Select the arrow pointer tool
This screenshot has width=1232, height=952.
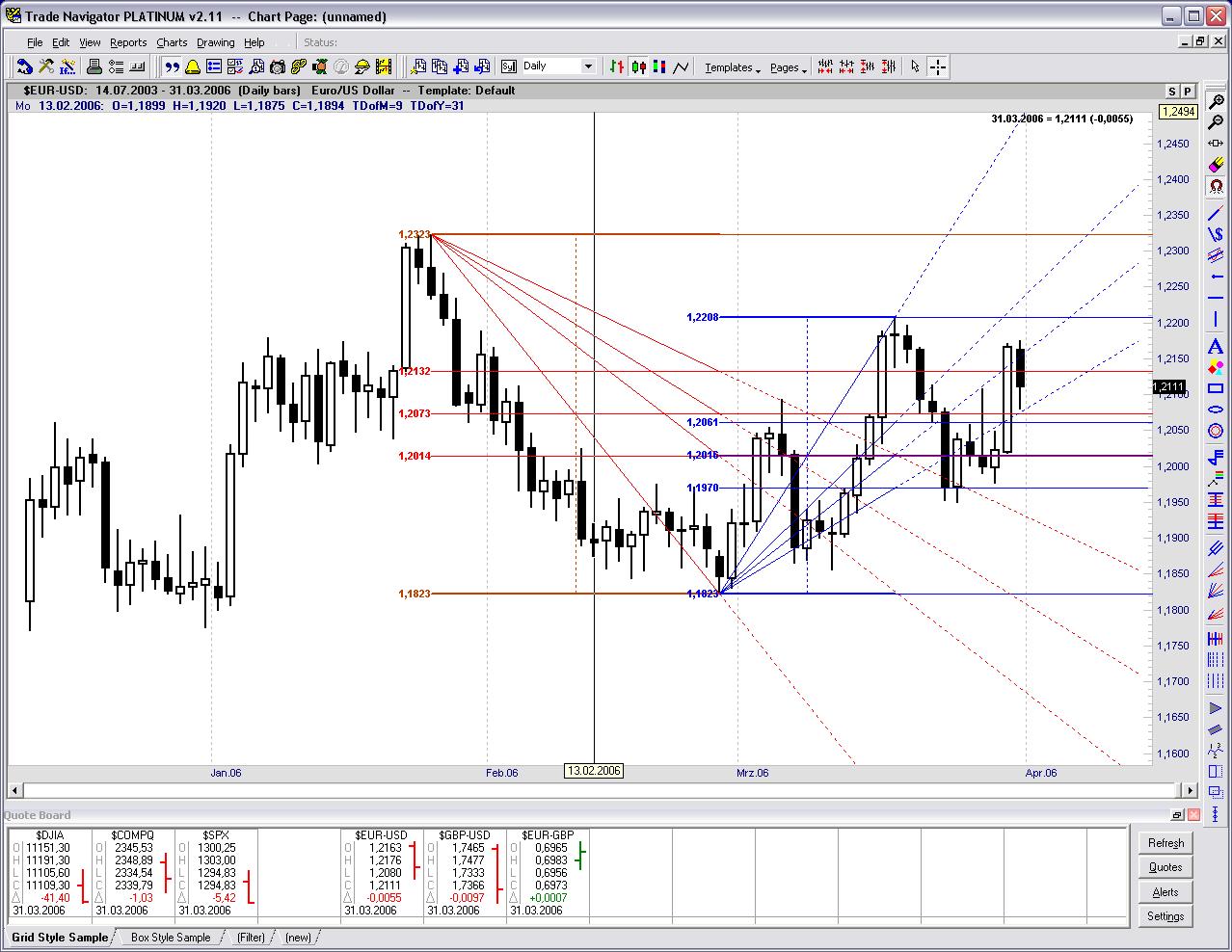pos(915,66)
